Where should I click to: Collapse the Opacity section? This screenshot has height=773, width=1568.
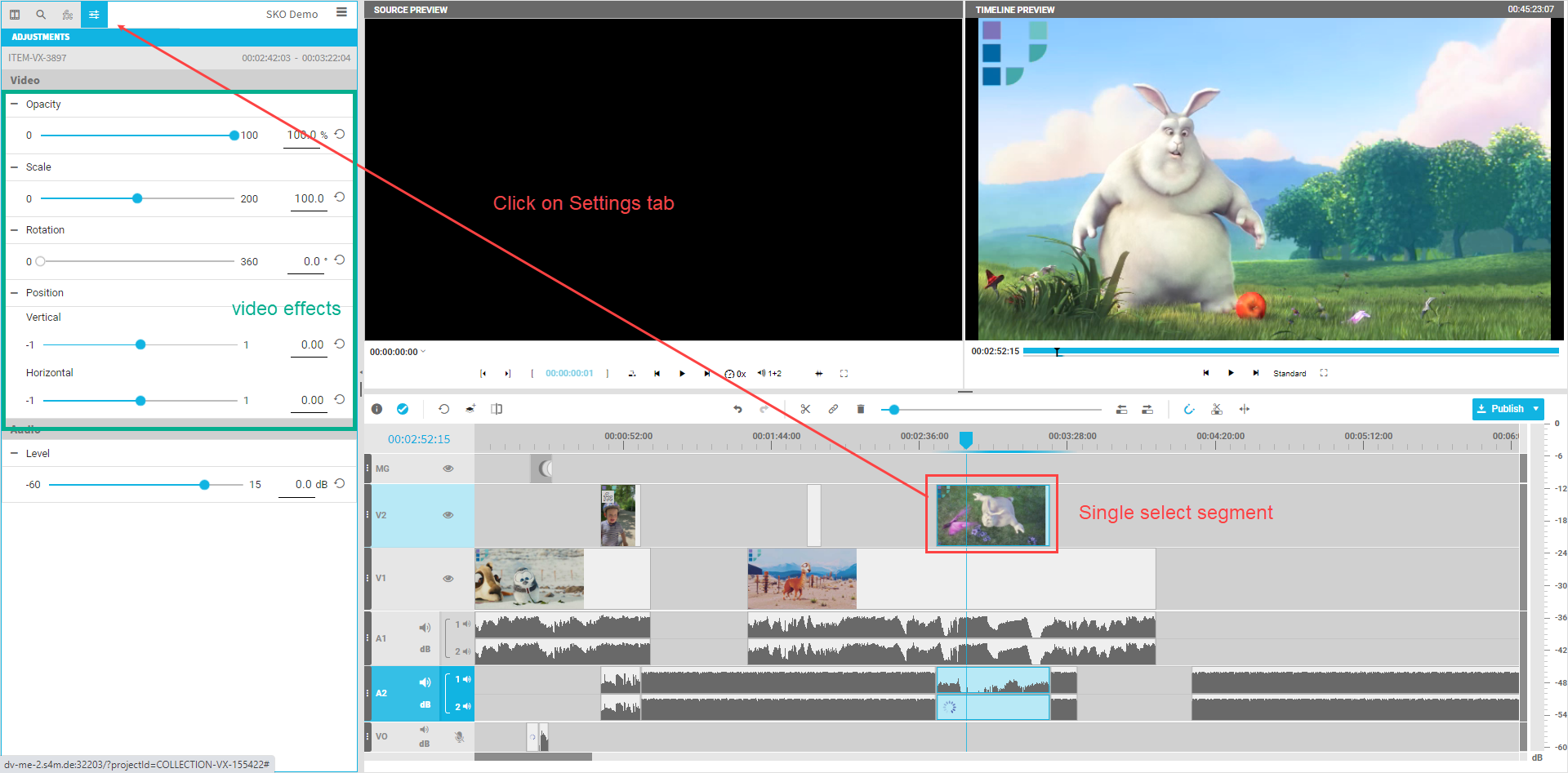(14, 104)
